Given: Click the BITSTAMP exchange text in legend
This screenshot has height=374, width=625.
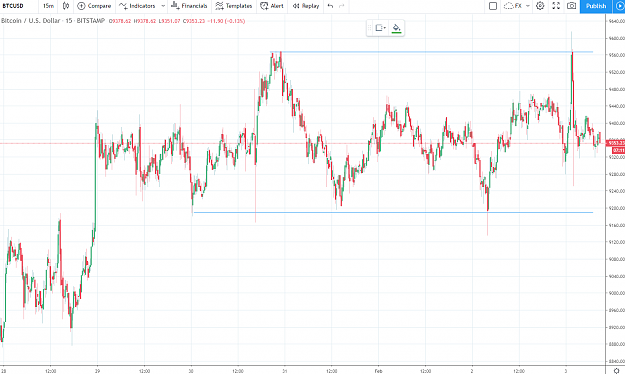Looking at the screenshot, I should coord(90,21).
